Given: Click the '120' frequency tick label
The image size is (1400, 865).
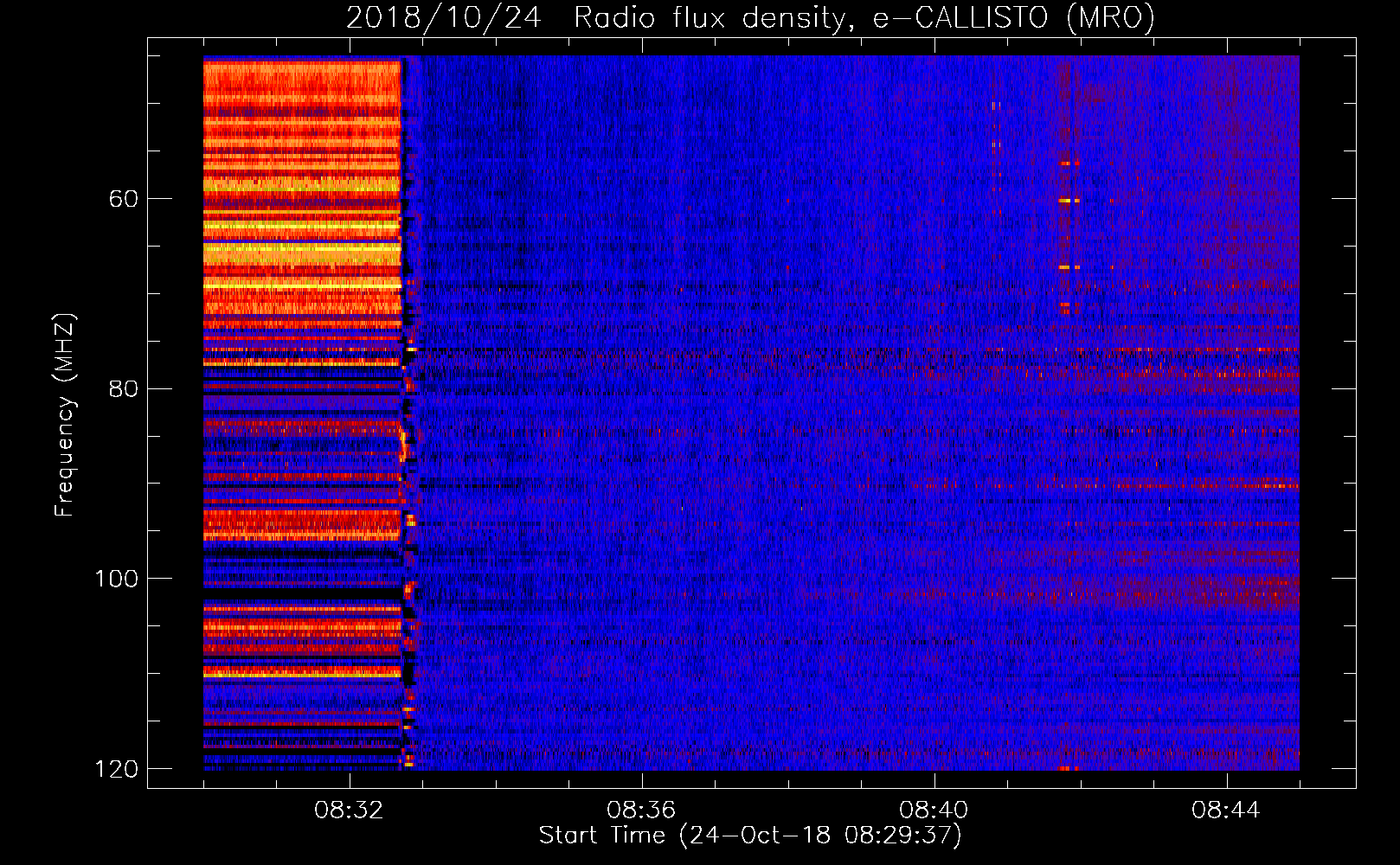Looking at the screenshot, I should pyautogui.click(x=116, y=769).
